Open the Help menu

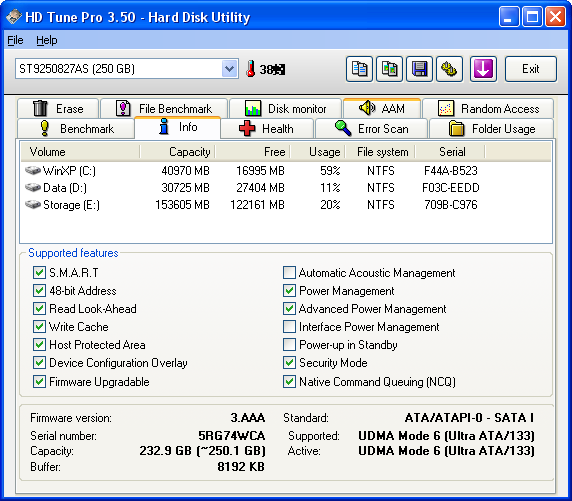point(47,40)
